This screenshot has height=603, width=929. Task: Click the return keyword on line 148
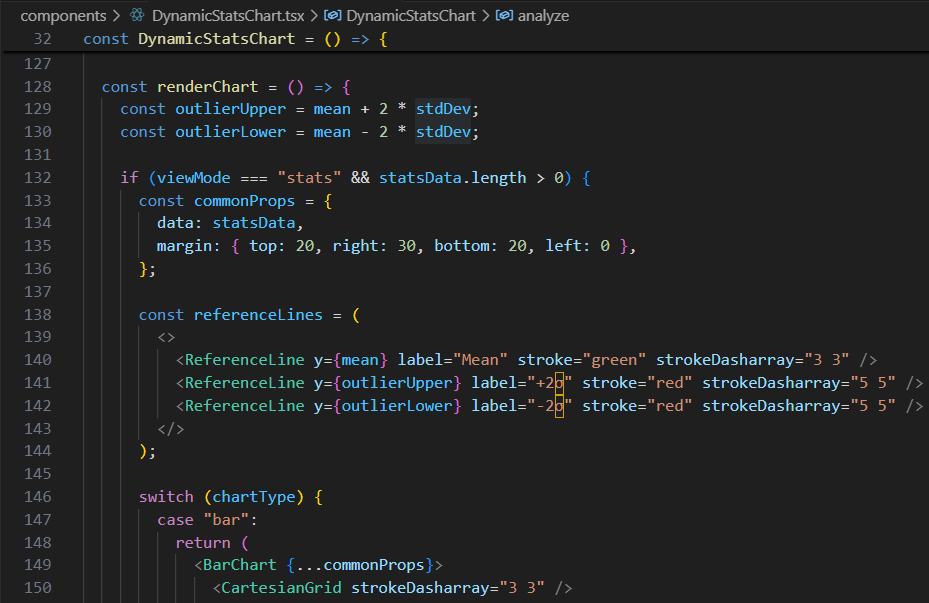[203, 543]
